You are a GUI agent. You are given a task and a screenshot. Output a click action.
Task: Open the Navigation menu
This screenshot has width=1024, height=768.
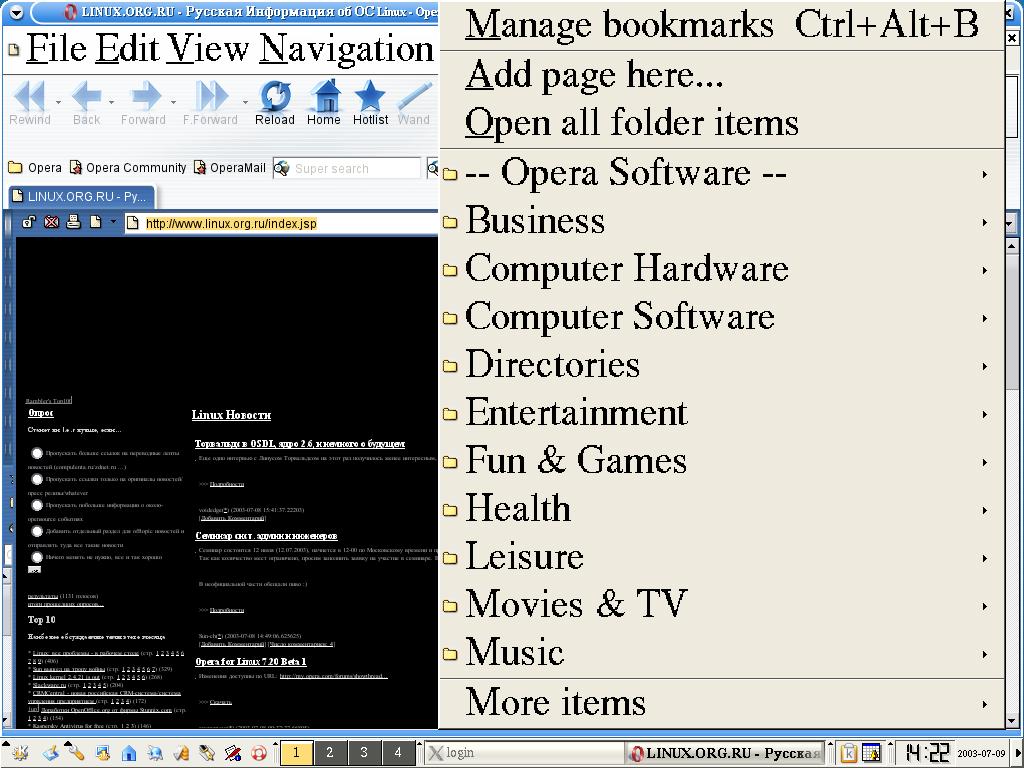(x=346, y=48)
